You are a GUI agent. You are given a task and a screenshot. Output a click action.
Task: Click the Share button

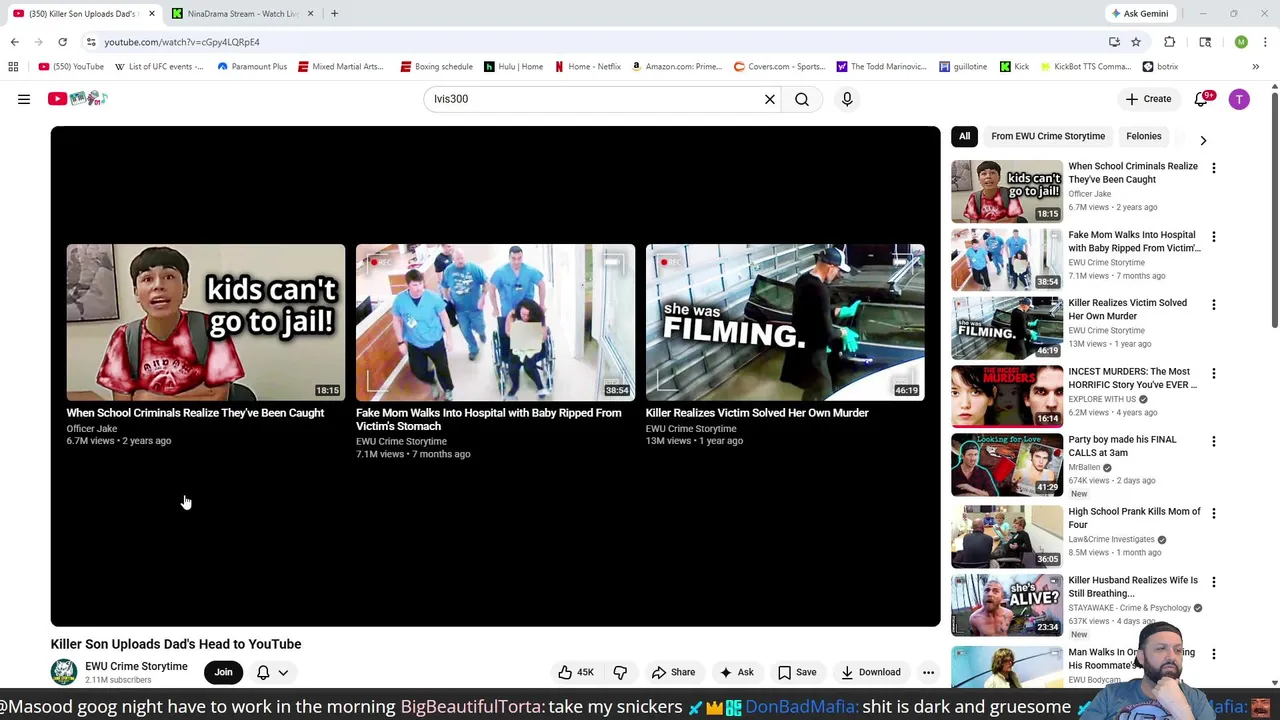[673, 672]
